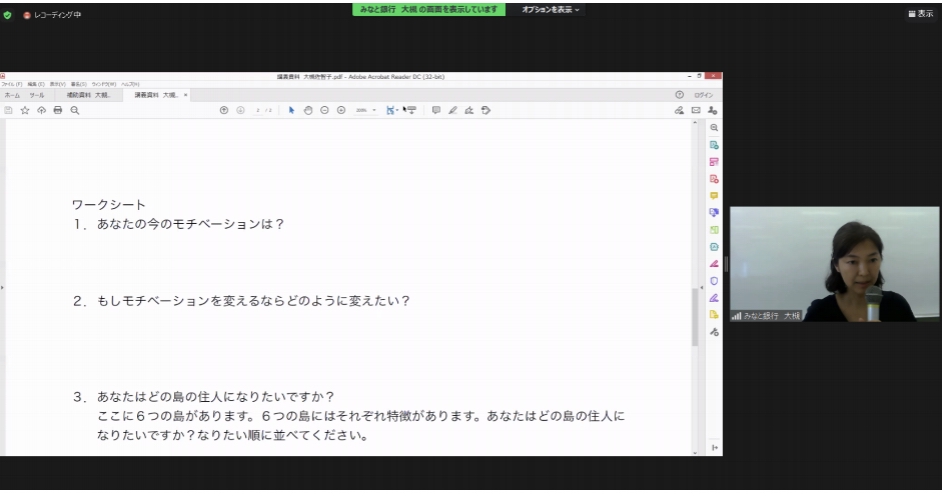This screenshot has height=498, width=942.
Task: Choose the arrow selection tool
Action: (x=292, y=110)
